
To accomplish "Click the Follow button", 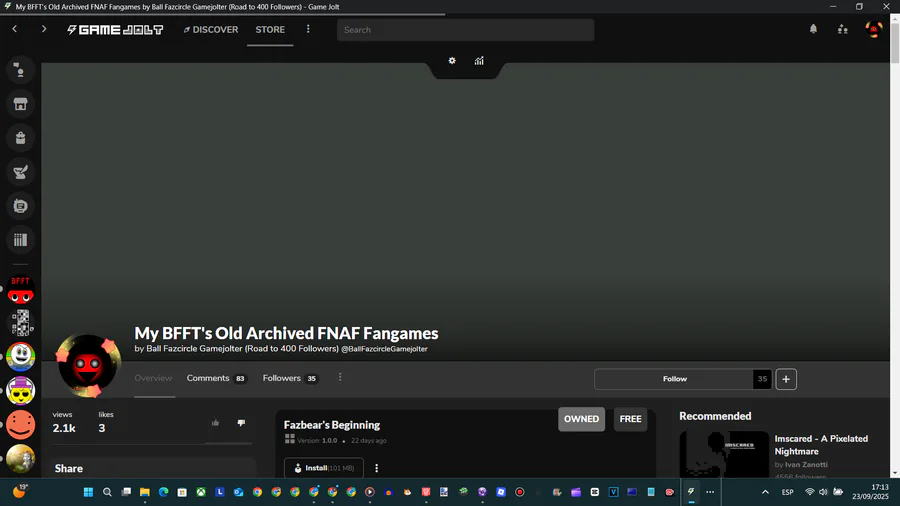I will point(674,379).
